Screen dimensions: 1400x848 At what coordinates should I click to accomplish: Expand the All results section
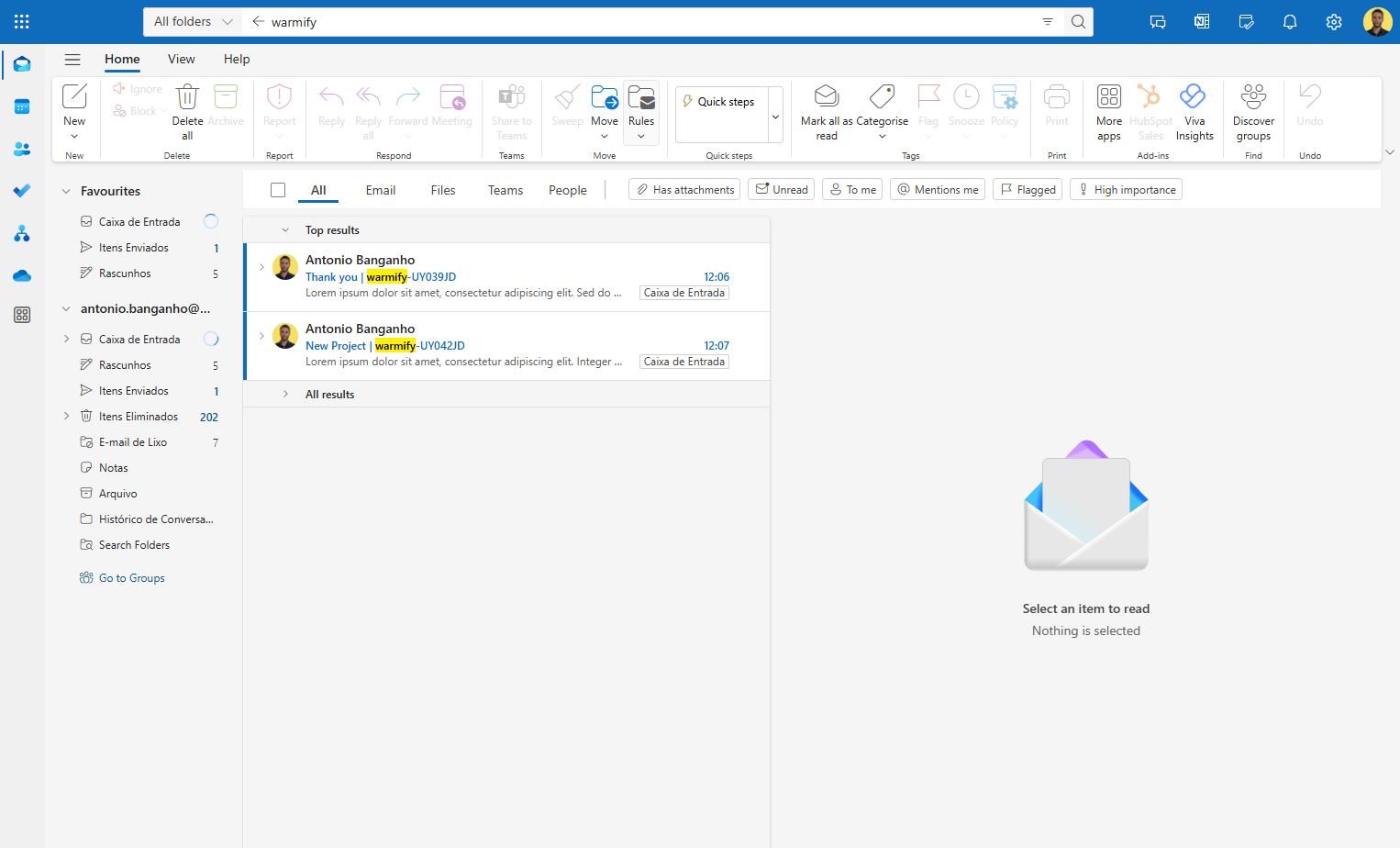pyautogui.click(x=285, y=395)
